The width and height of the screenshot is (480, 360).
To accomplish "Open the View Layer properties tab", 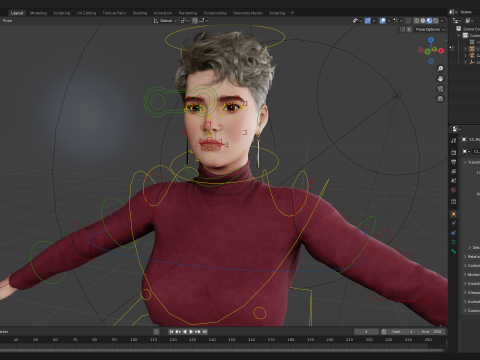I will tap(453, 171).
